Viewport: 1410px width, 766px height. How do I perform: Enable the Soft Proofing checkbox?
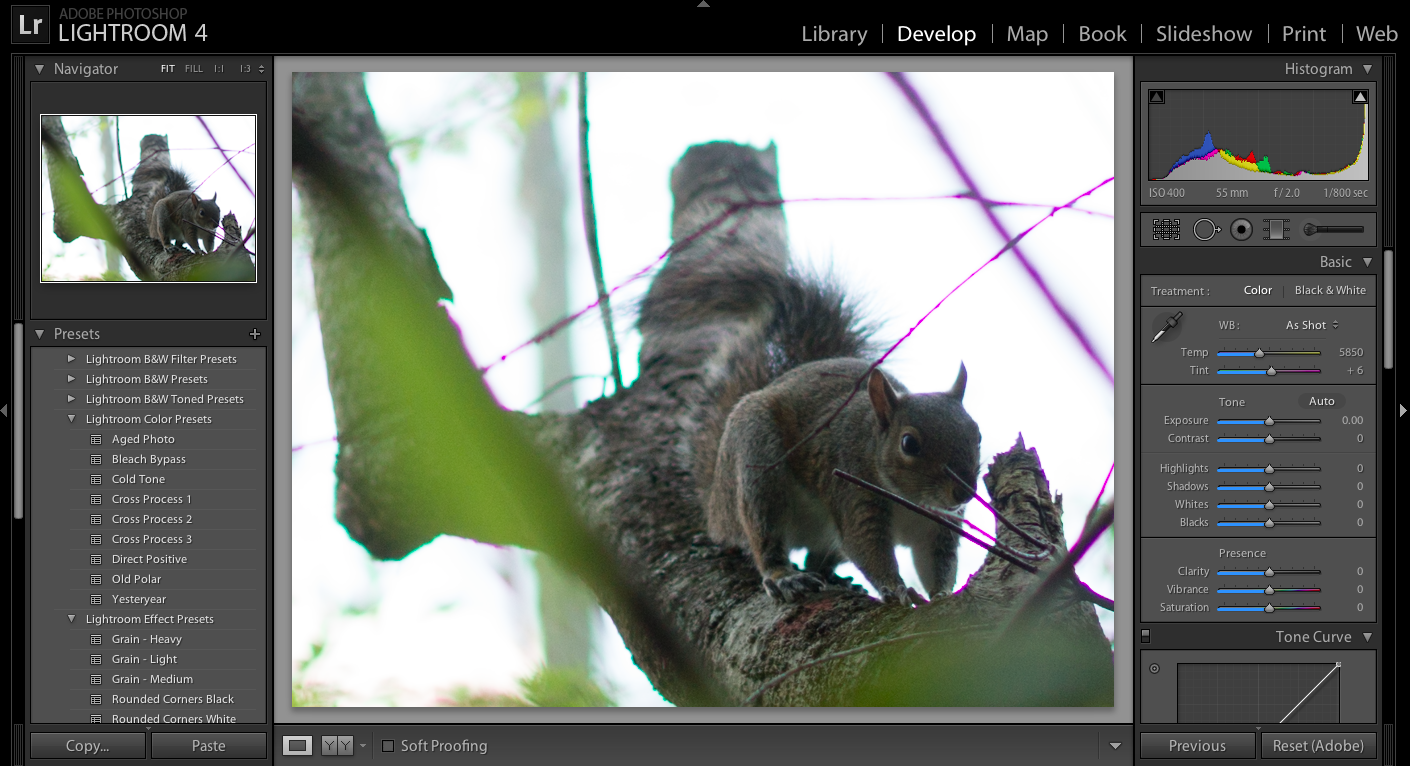coord(388,746)
